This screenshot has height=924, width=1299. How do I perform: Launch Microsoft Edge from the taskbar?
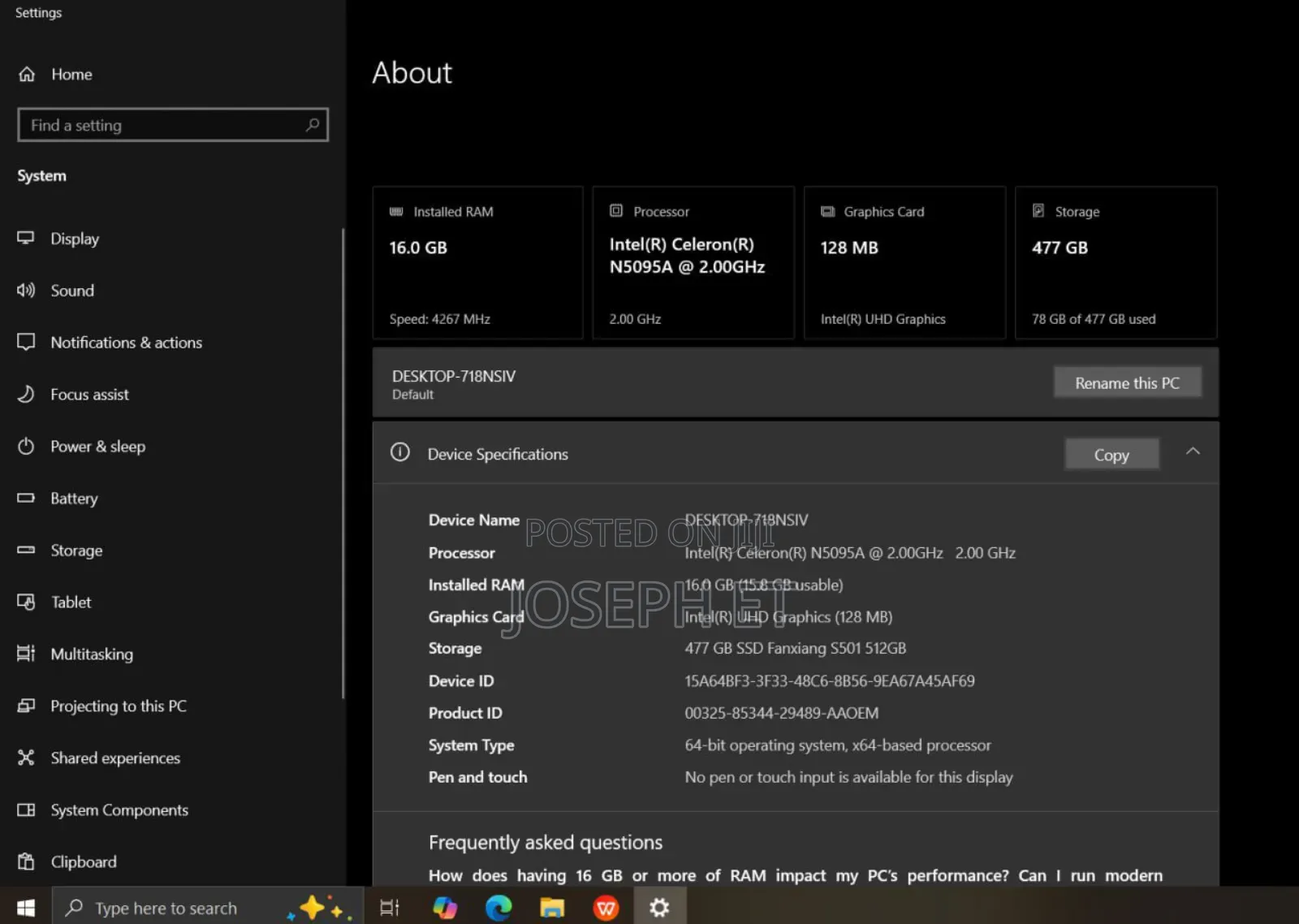(x=498, y=907)
